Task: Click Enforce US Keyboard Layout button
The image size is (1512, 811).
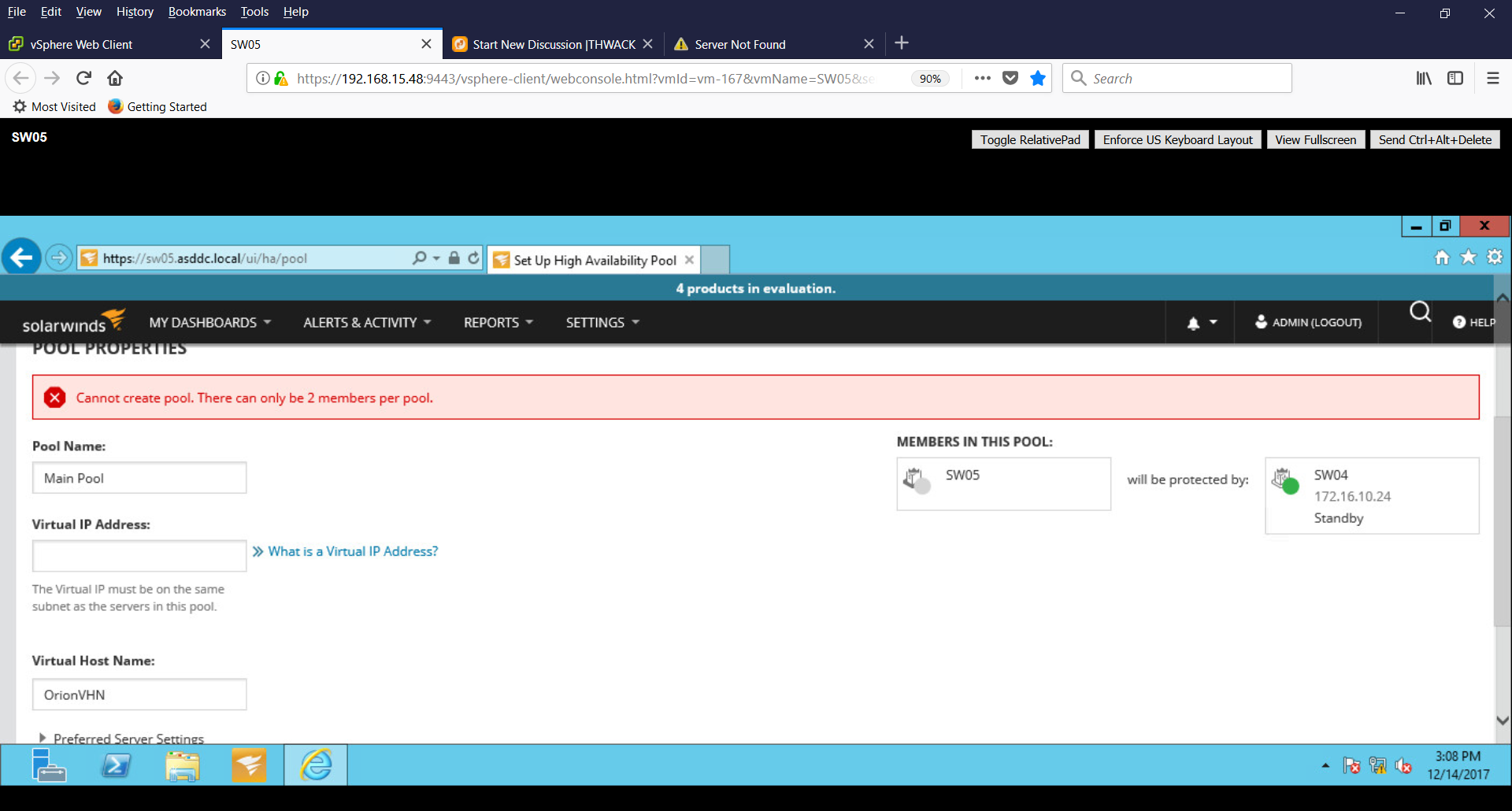Action: [1177, 139]
